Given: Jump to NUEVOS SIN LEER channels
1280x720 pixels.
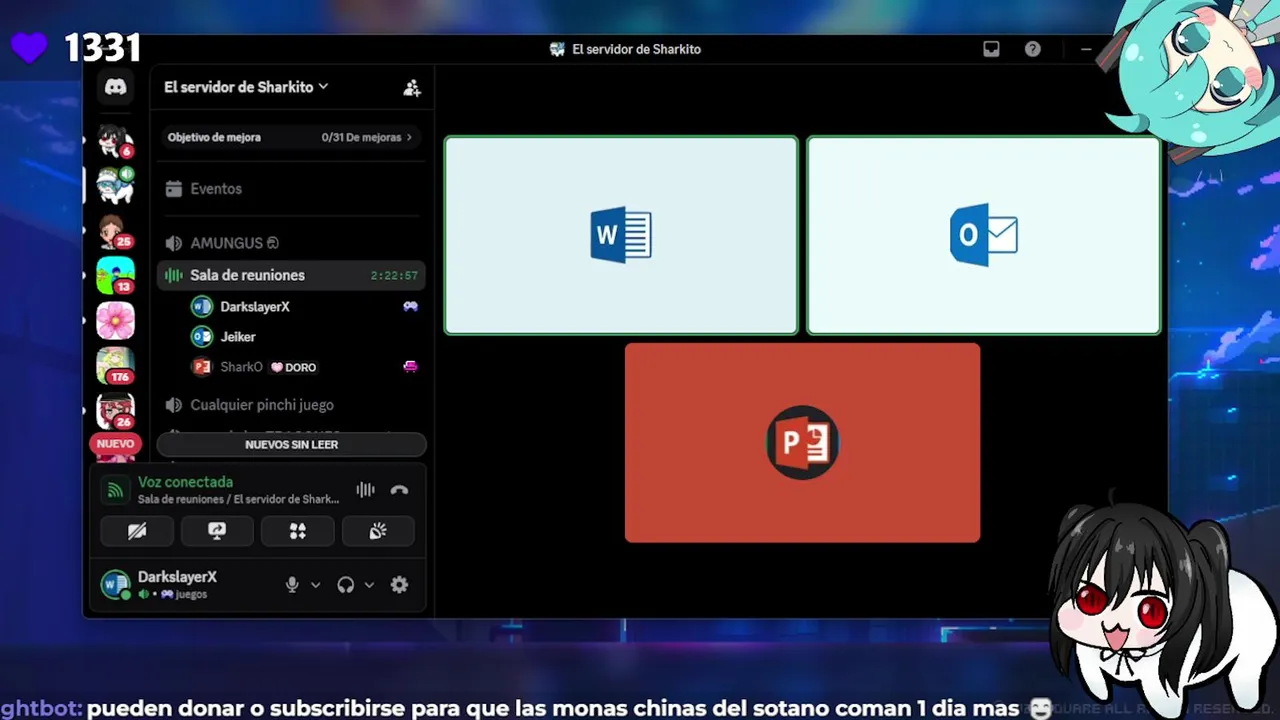Looking at the screenshot, I should pyautogui.click(x=292, y=444).
